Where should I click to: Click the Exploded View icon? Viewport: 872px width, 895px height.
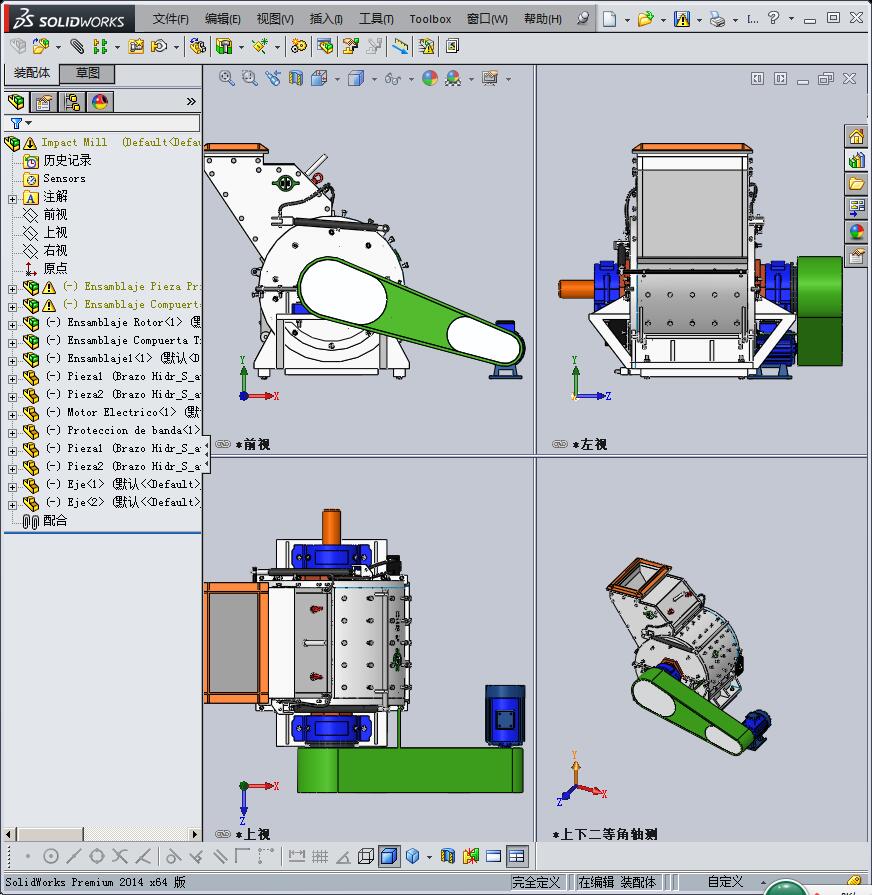tap(350, 46)
